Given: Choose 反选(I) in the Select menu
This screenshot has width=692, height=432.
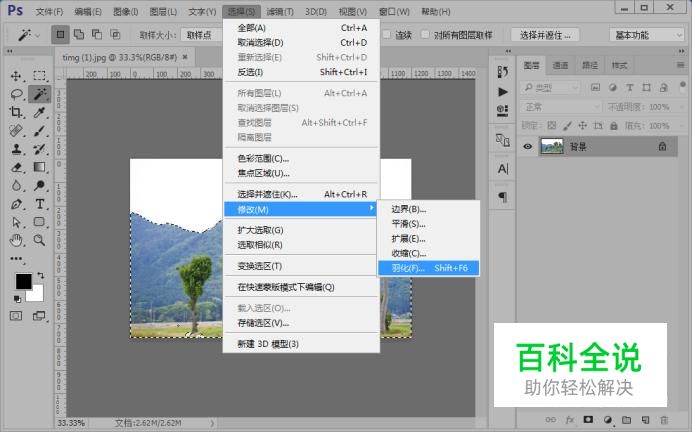Looking at the screenshot, I should pos(302,72).
